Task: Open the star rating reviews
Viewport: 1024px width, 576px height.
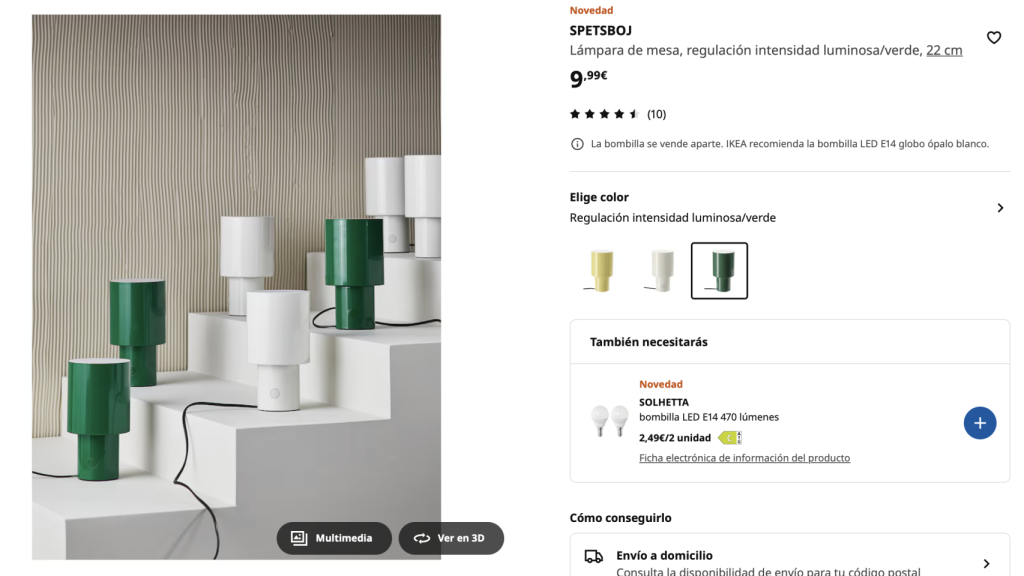Action: point(604,114)
